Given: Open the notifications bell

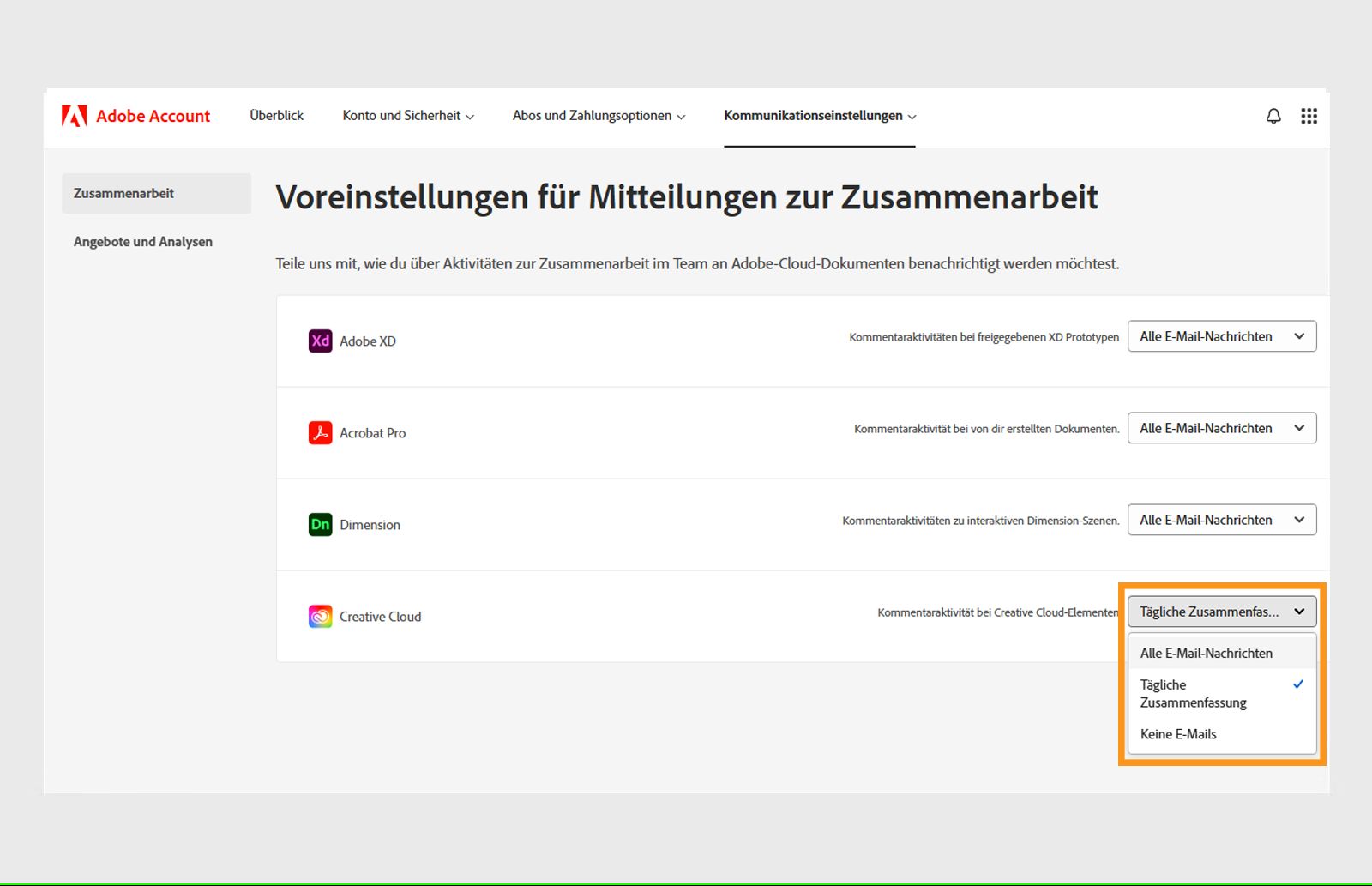Looking at the screenshot, I should click(1273, 116).
